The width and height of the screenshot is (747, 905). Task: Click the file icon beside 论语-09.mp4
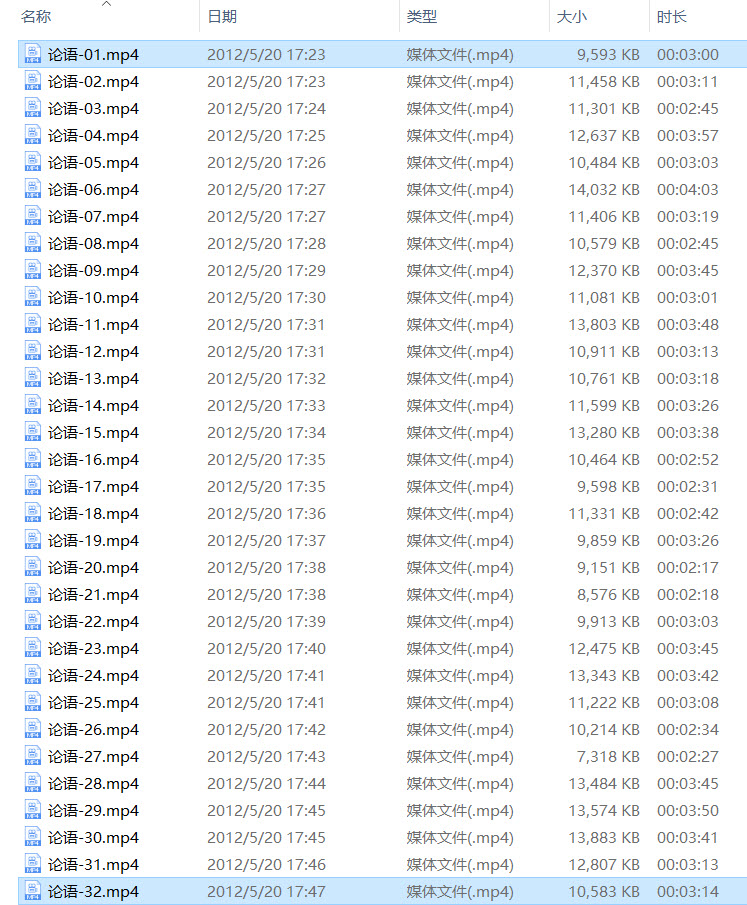33,270
